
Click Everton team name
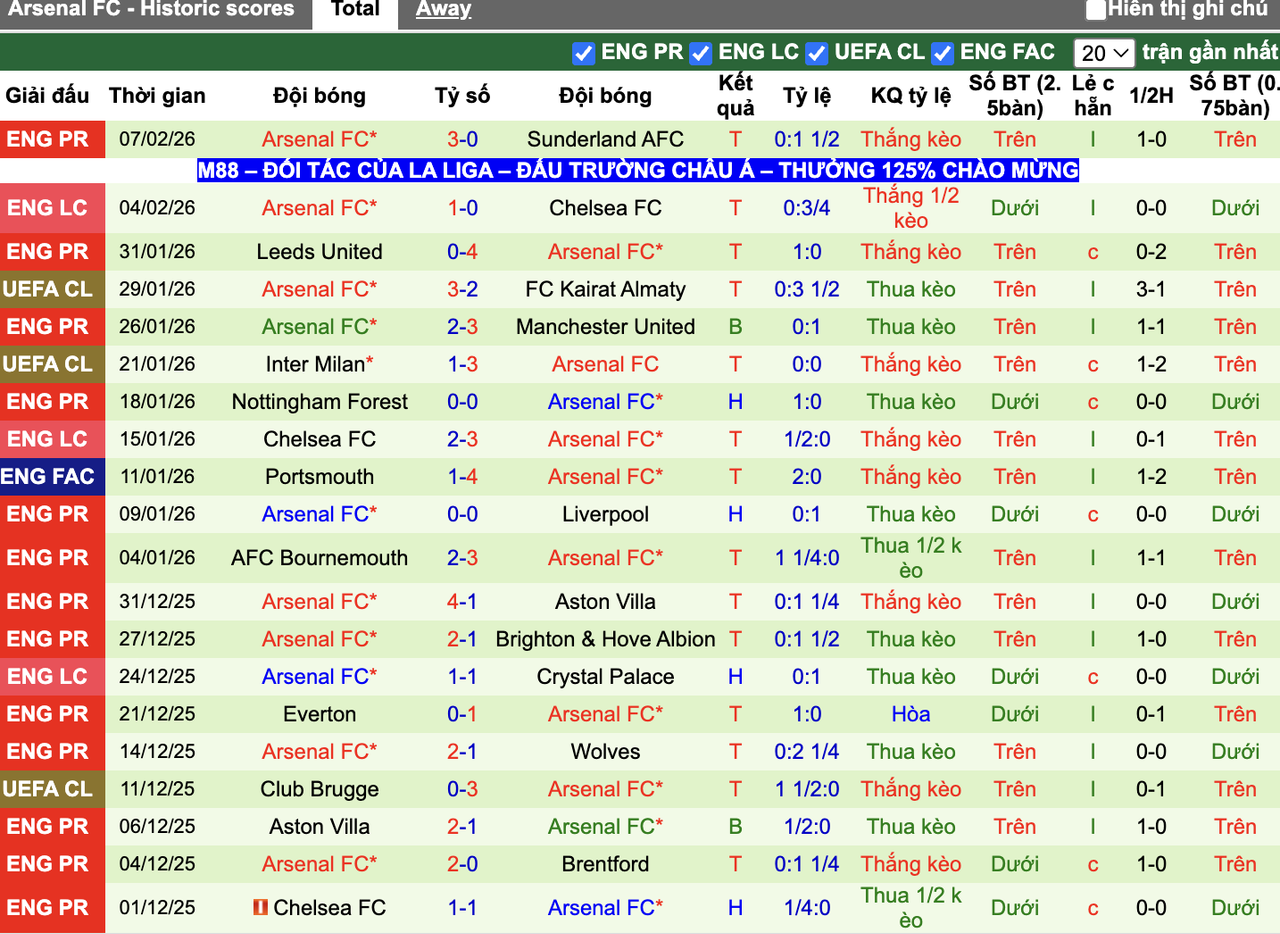319,715
